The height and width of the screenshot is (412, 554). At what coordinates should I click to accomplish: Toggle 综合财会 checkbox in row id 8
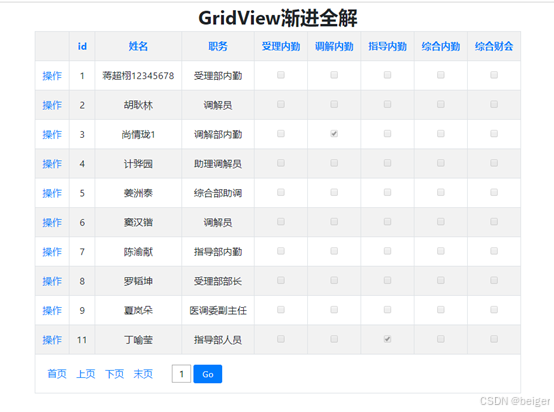[x=494, y=280]
